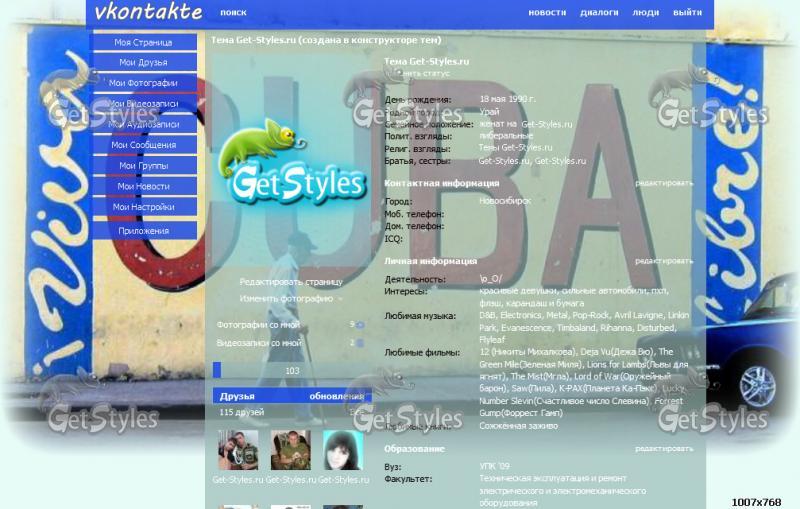The width and height of the screenshot is (800, 509).
Task: Click the city Новосибирск link
Action: (505, 201)
